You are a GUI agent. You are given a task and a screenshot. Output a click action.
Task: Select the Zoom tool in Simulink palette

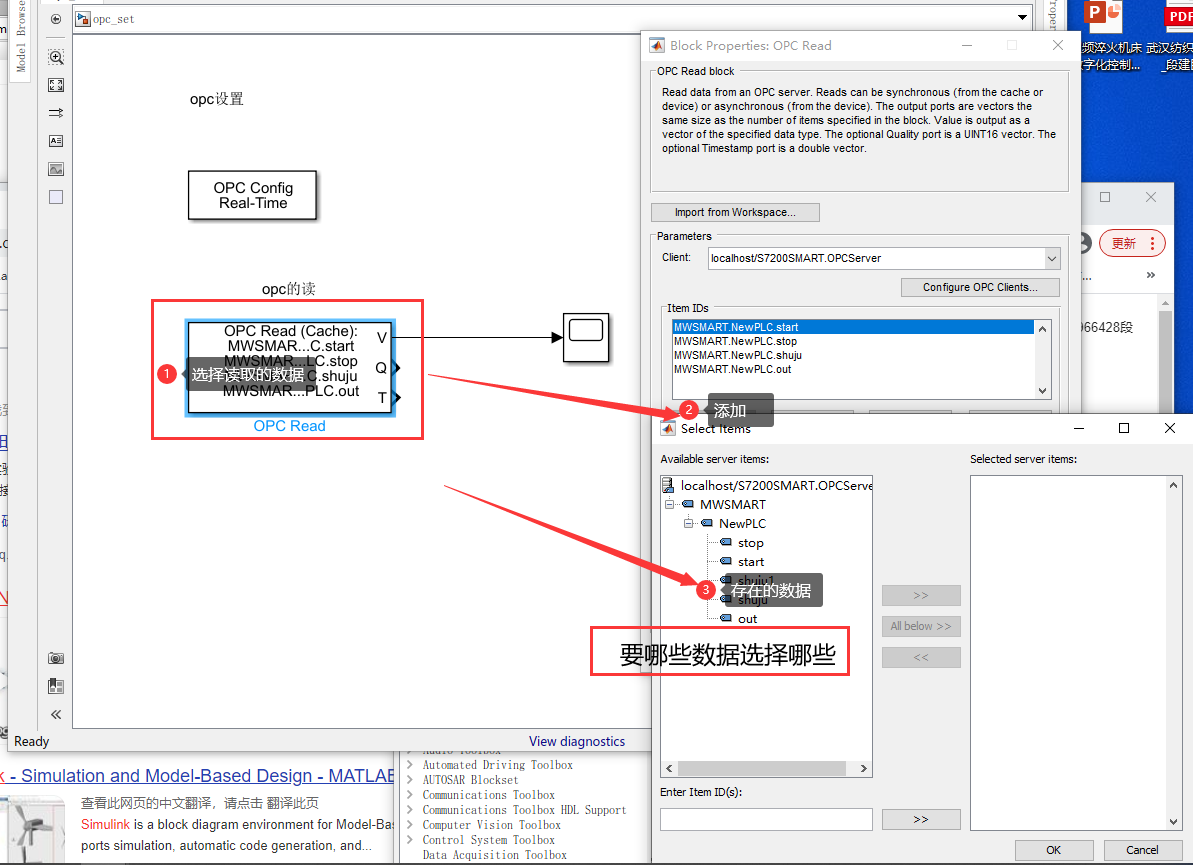55,57
